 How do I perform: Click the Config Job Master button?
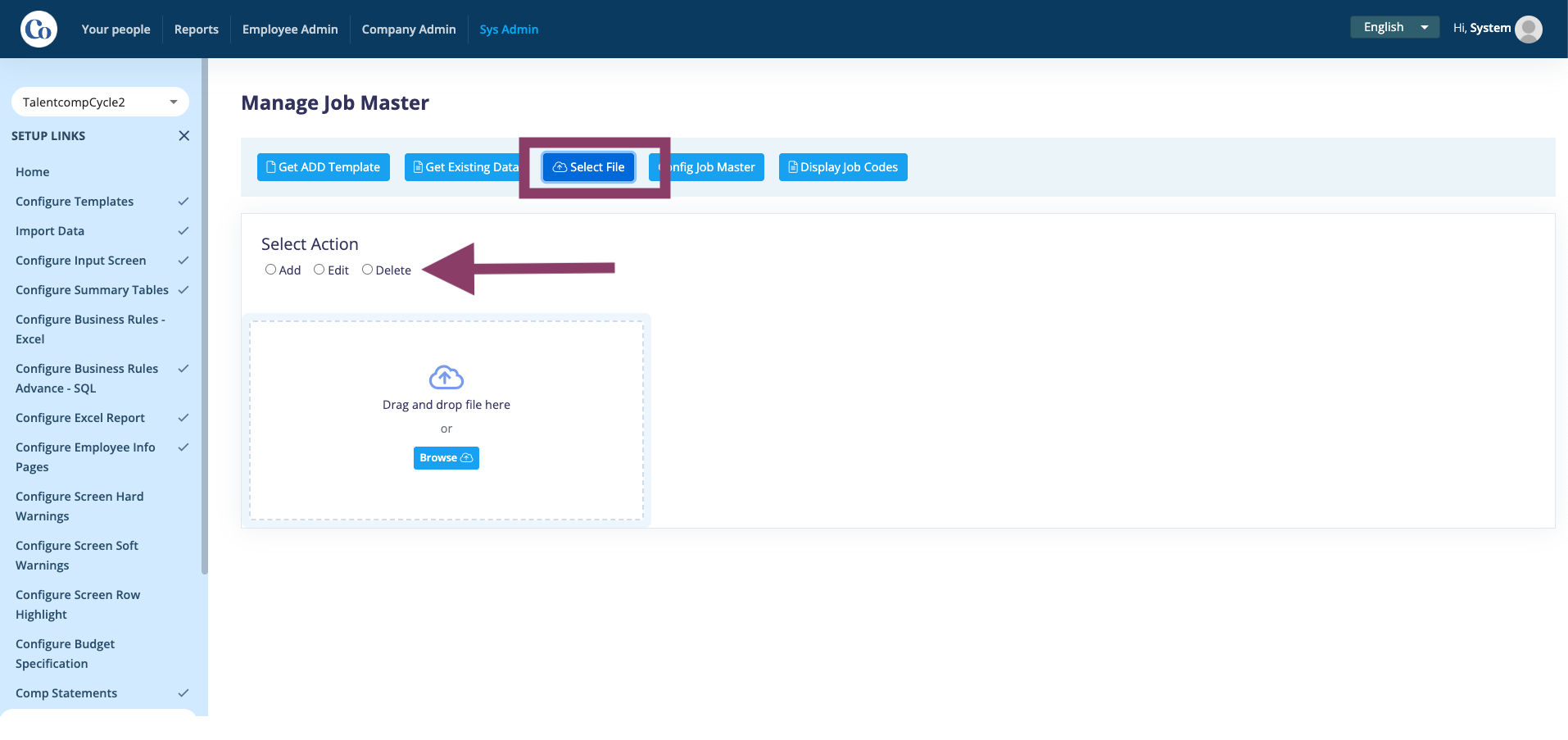pyautogui.click(x=706, y=167)
